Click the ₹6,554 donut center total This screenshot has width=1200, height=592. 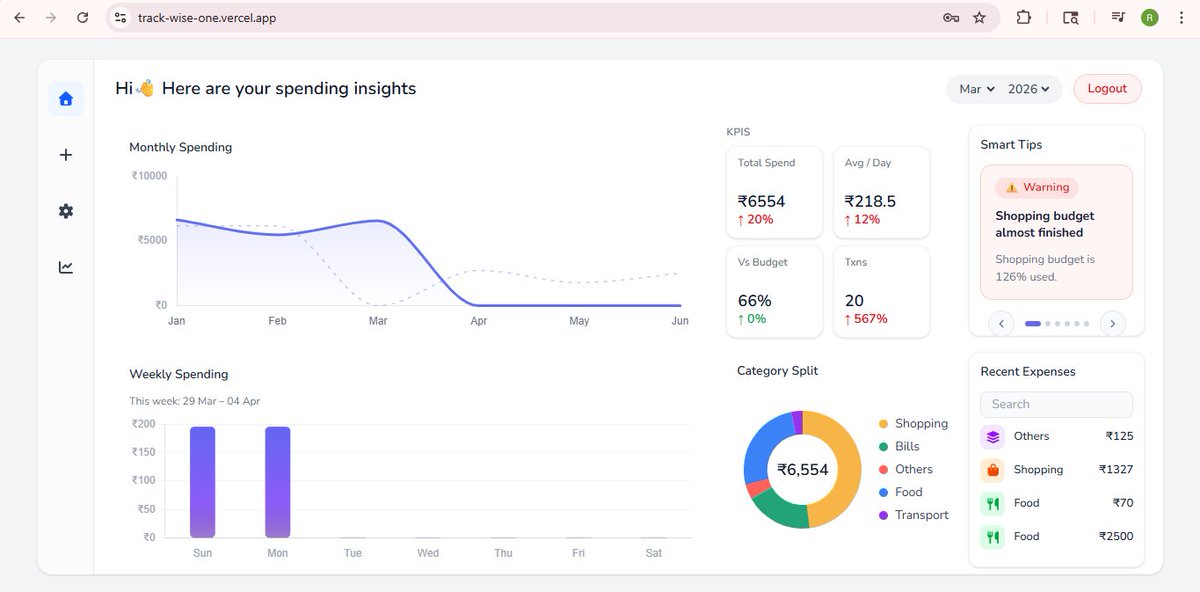803,470
